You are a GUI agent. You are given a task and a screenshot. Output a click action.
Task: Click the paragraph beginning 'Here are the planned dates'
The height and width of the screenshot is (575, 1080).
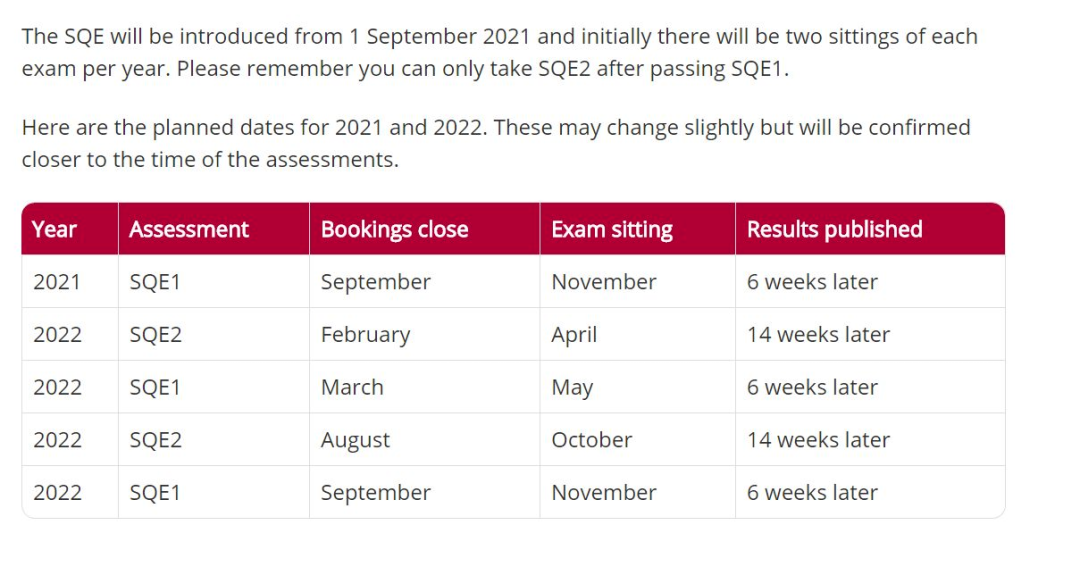tap(496, 143)
